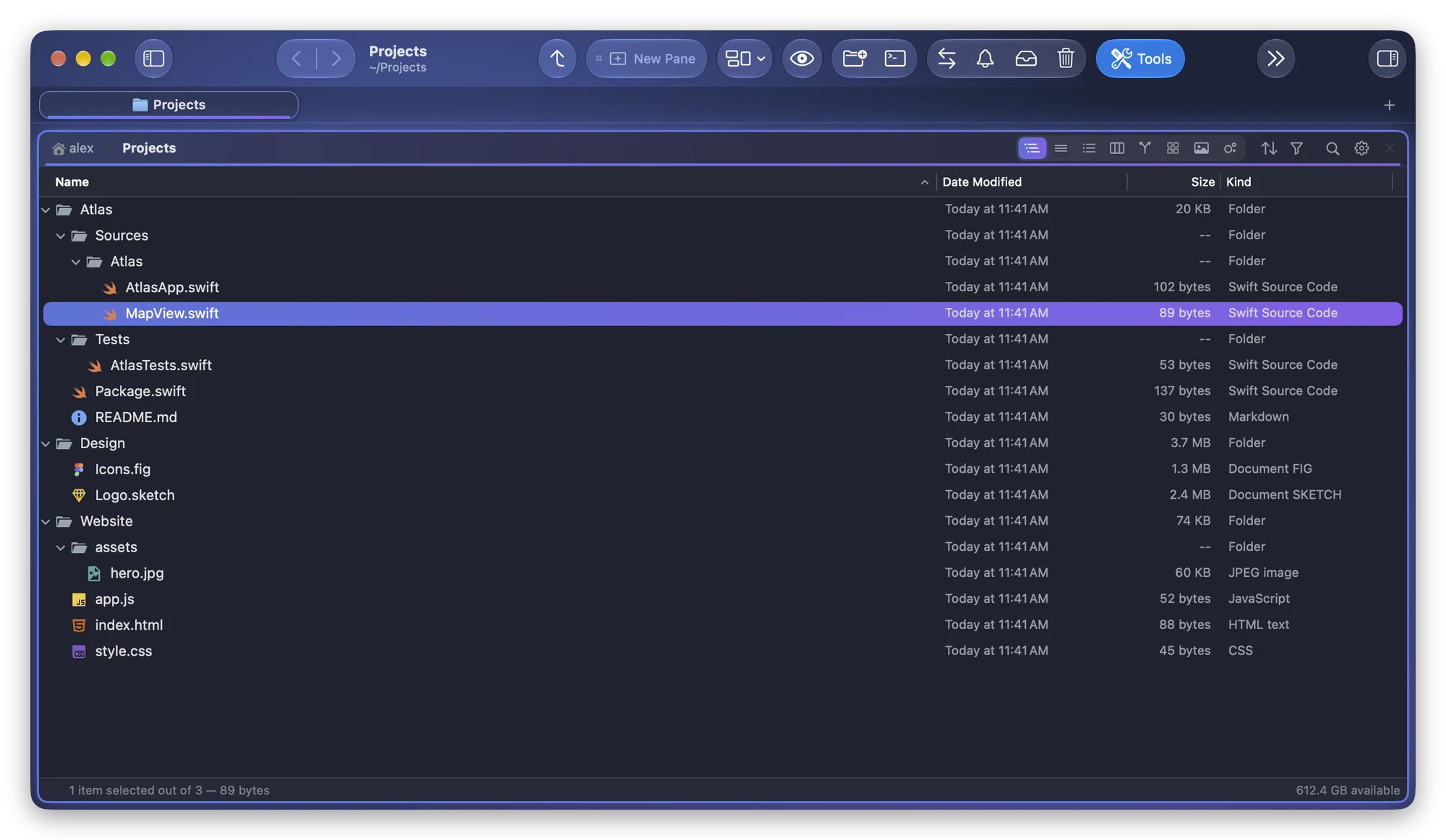Sort by Date Modified column header
Image resolution: width=1446 pixels, height=840 pixels.
[x=1031, y=182]
